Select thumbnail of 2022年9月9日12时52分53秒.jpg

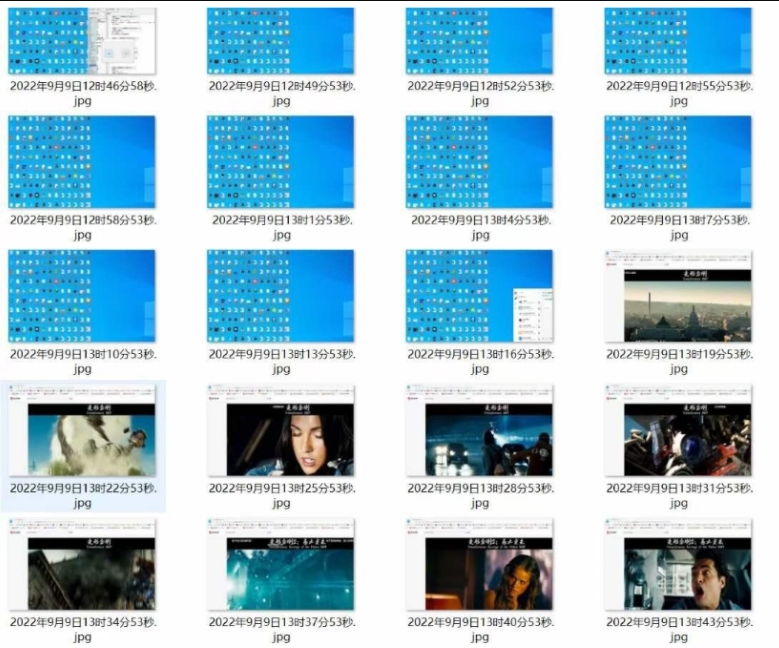coord(479,41)
